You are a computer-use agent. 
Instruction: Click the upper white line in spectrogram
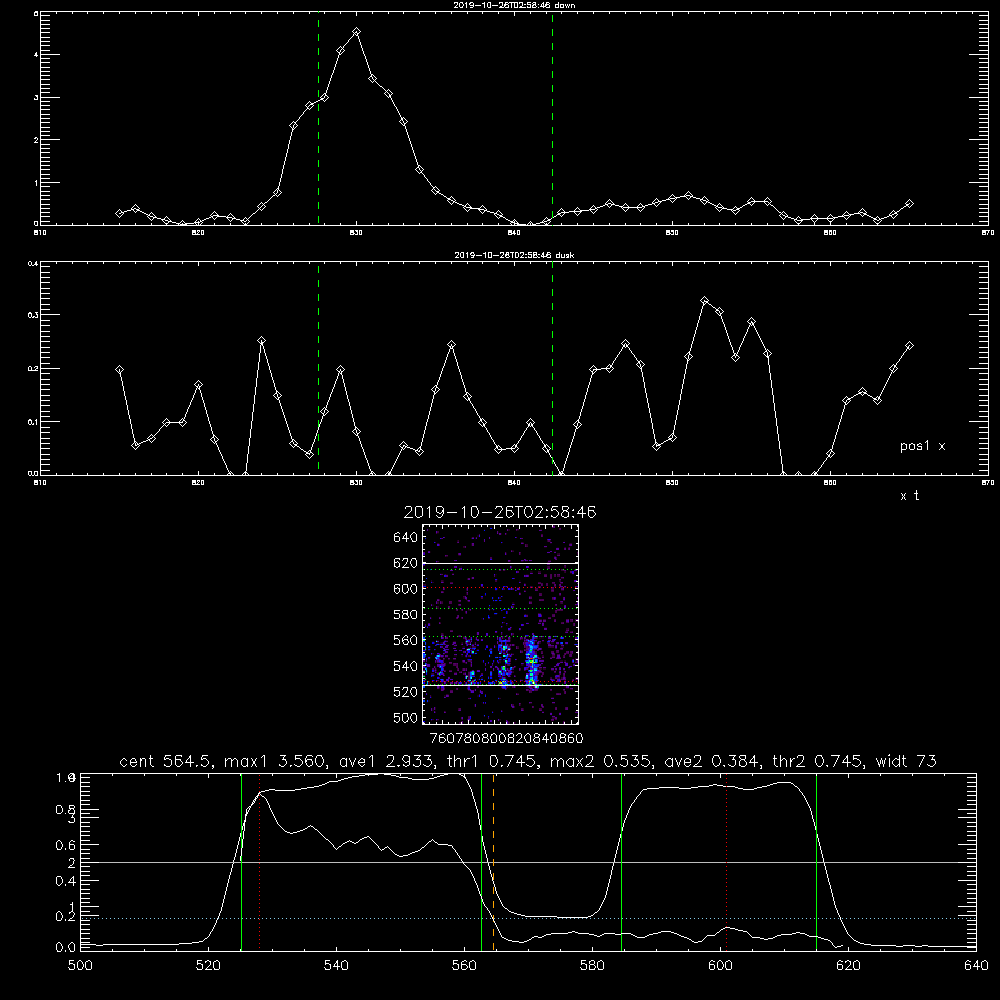(x=500, y=563)
